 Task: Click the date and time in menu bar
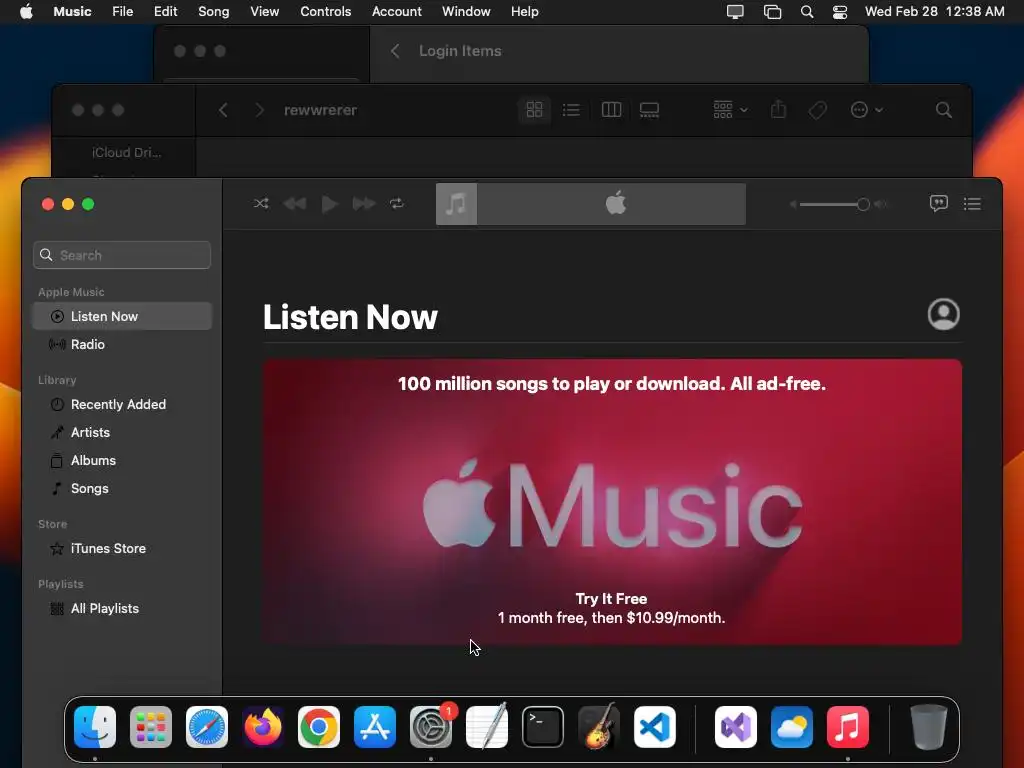[x=935, y=12]
